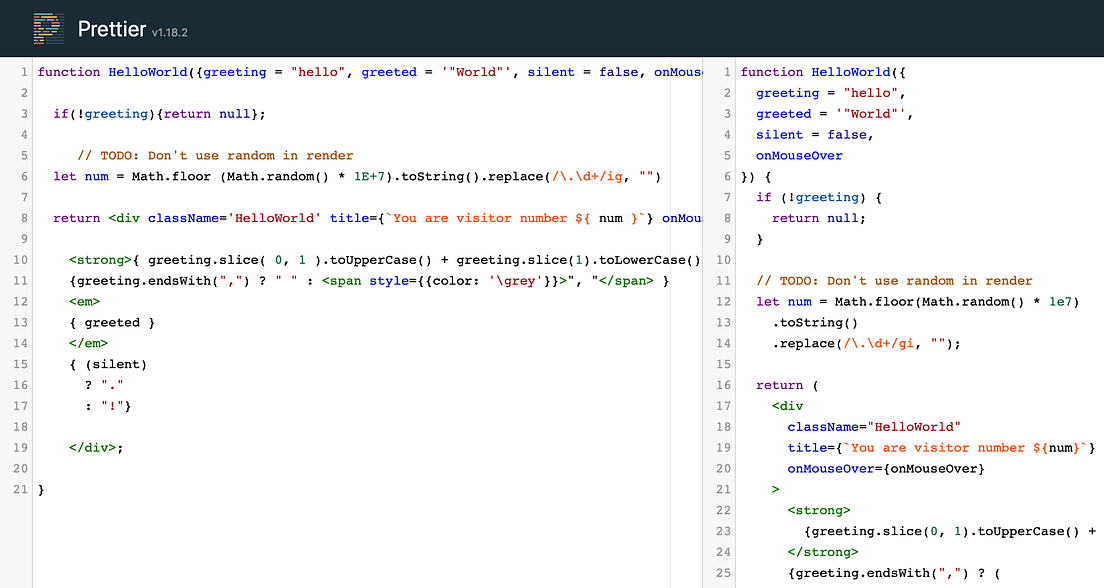1104x588 pixels.
Task: Click the Prettier title in the header bar
Action: (x=110, y=28)
